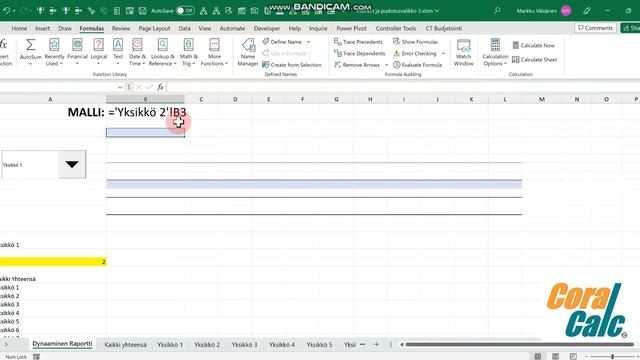Toggle Show Formulas
640x360 pixels.
(415, 42)
